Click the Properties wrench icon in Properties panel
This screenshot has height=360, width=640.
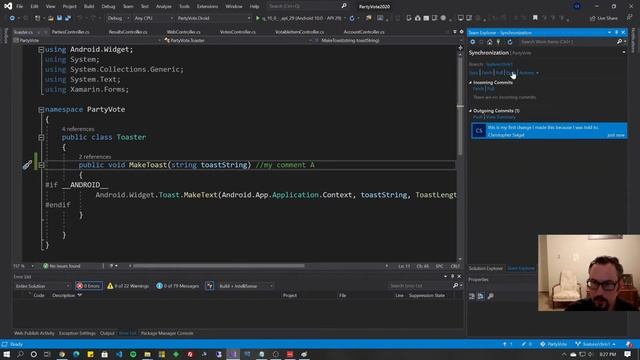(490, 296)
